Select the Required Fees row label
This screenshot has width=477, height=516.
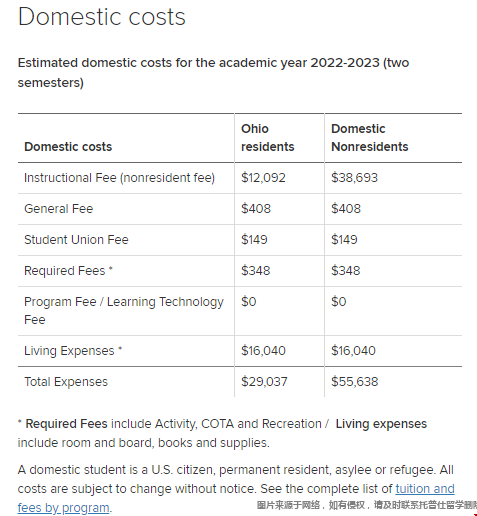(68, 271)
